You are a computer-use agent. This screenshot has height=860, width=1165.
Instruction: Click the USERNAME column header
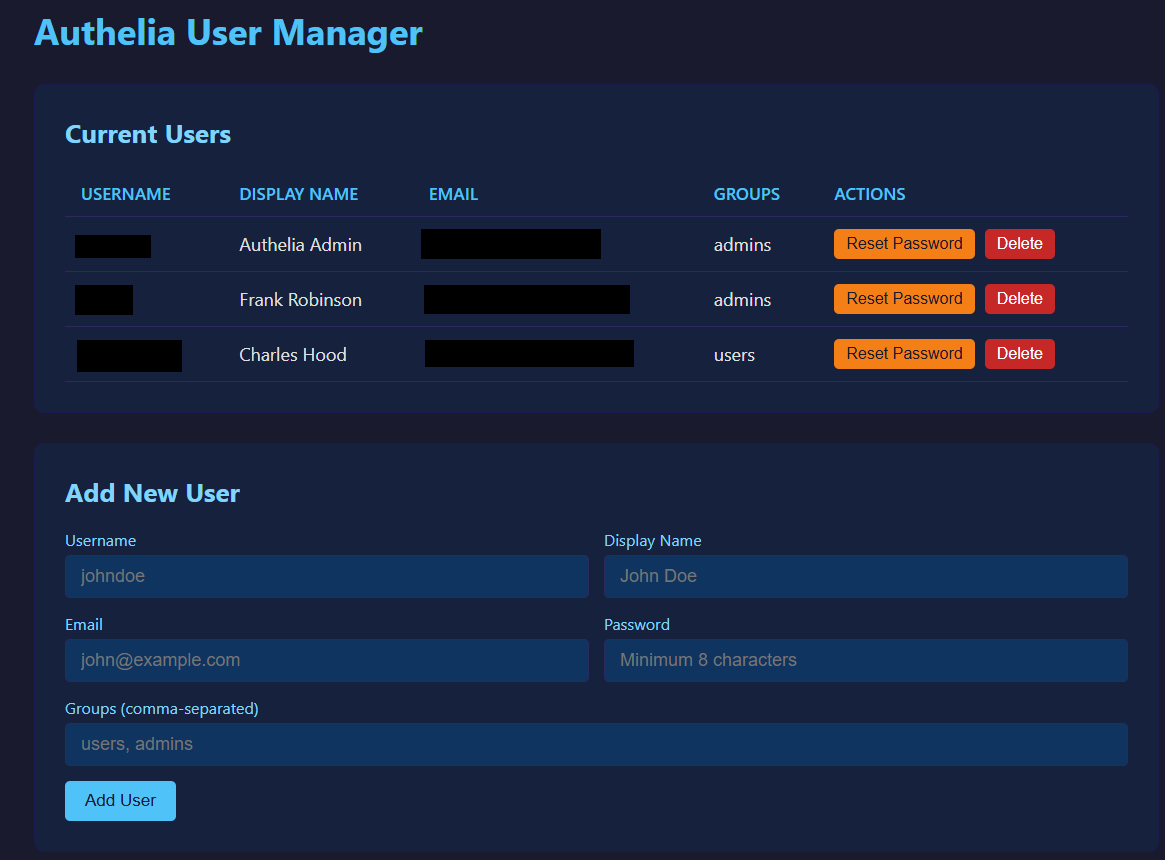[125, 194]
